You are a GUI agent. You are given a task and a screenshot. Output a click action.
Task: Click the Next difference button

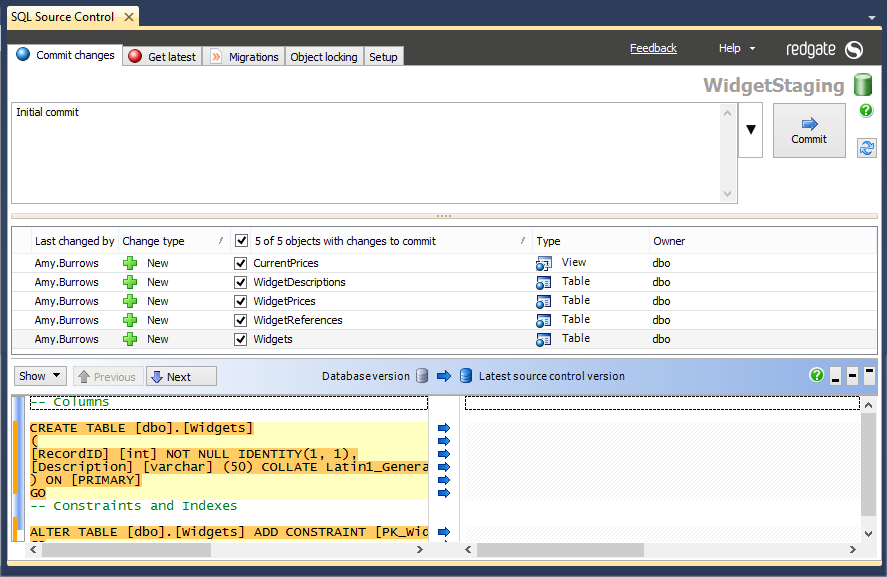[x=181, y=377]
